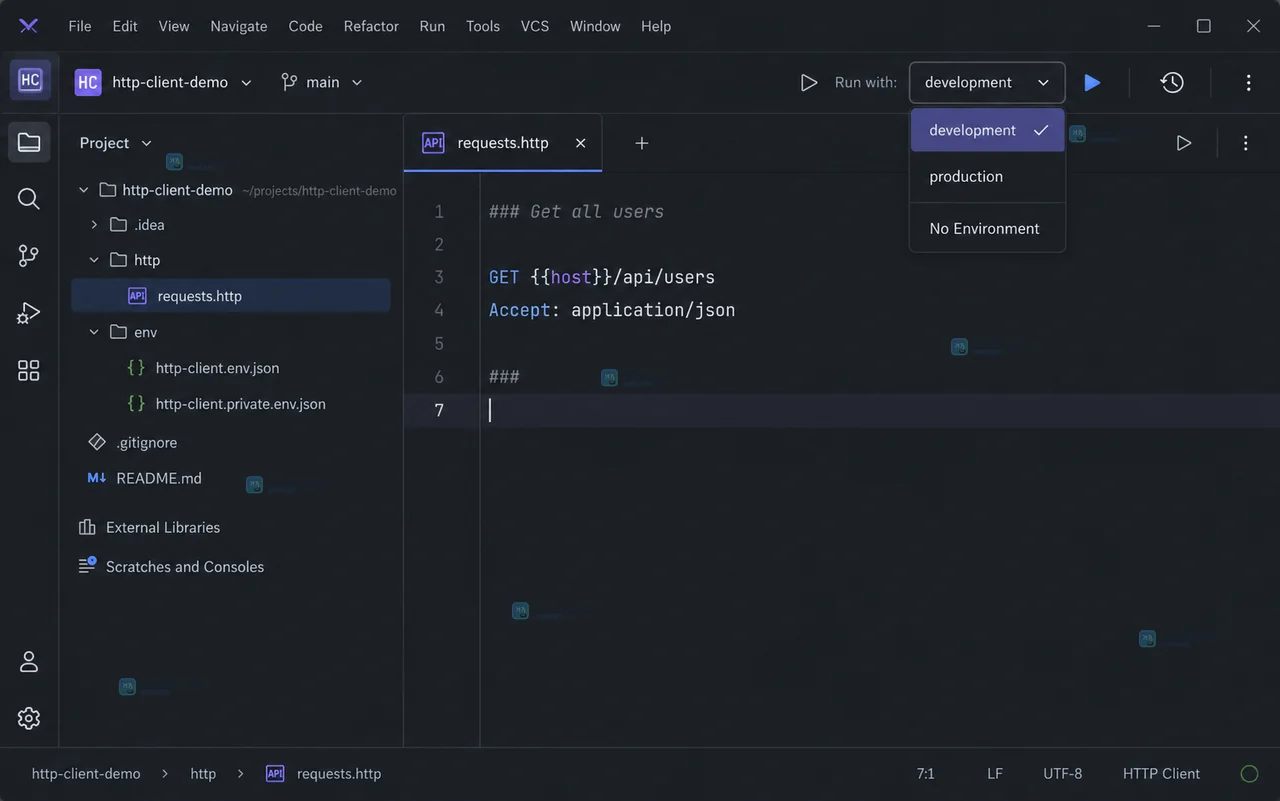
Task: Choose No Environment from the dropdown
Action: 987,228
